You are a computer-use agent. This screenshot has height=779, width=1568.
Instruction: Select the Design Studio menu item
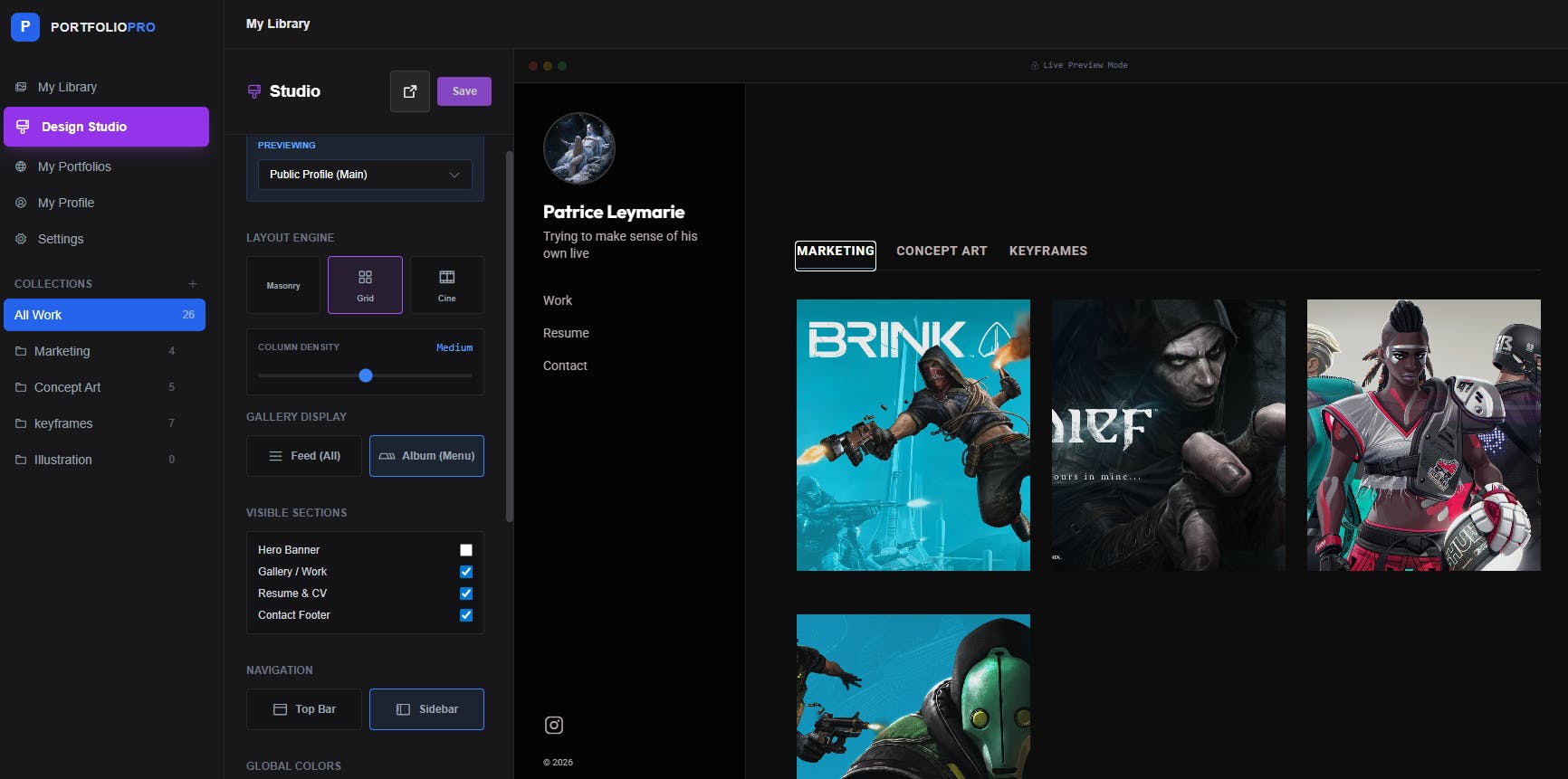(x=106, y=127)
